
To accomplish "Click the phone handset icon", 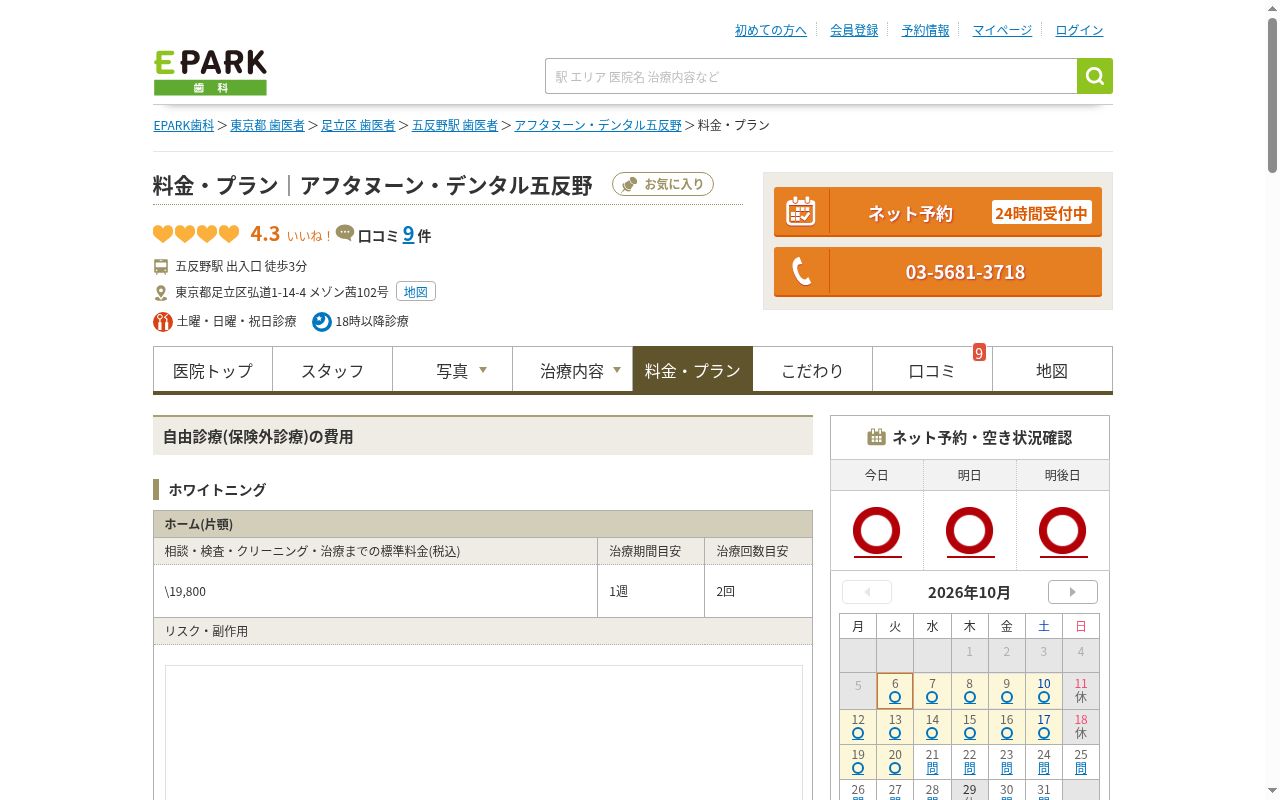I will tap(801, 272).
